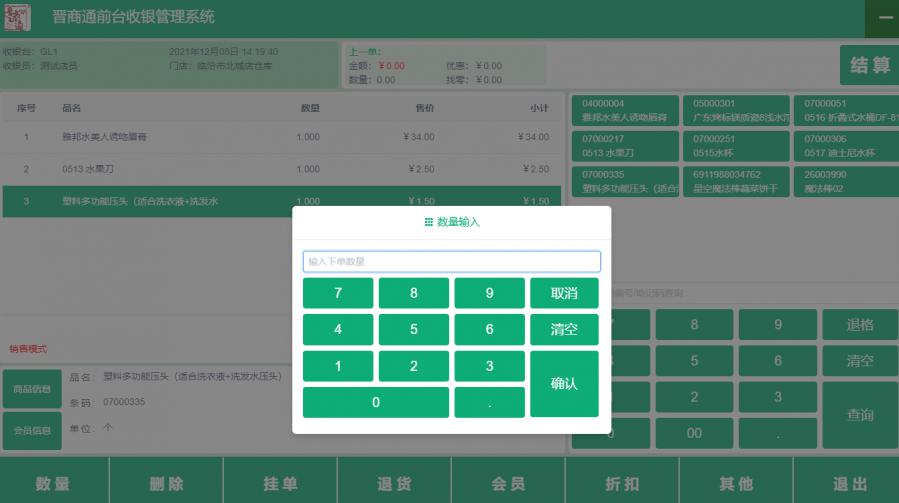Image resolution: width=899 pixels, height=503 pixels.
Task: Click the 结算 checkout button
Action: coord(869,66)
